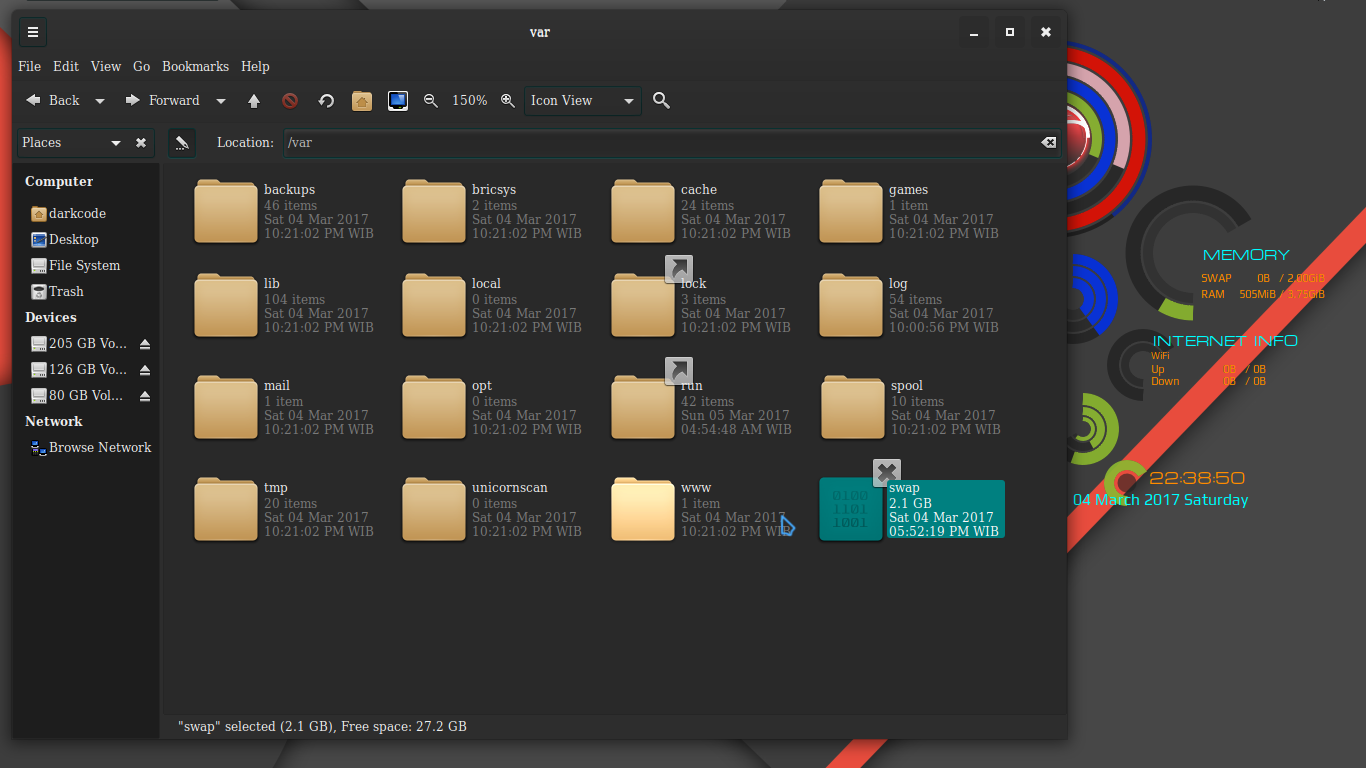Image resolution: width=1366 pixels, height=768 pixels.
Task: Select the tmp folder icon
Action: point(226,509)
